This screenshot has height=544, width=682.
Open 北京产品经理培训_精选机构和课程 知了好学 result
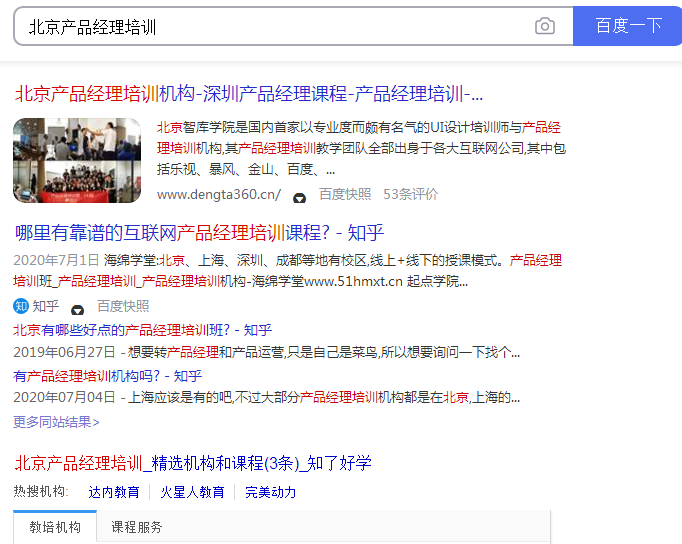click(193, 463)
